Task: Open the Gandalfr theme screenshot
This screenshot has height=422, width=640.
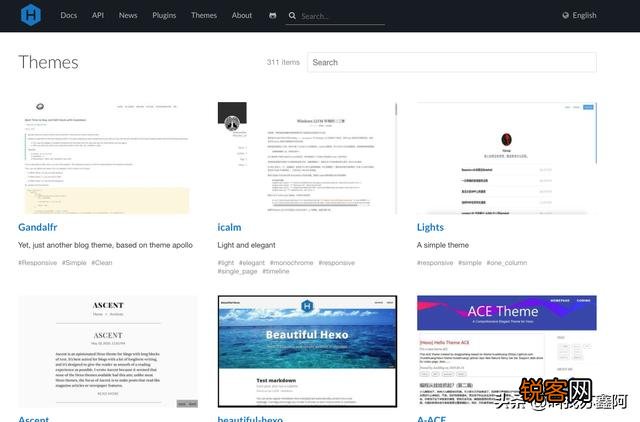Action: [x=108, y=158]
